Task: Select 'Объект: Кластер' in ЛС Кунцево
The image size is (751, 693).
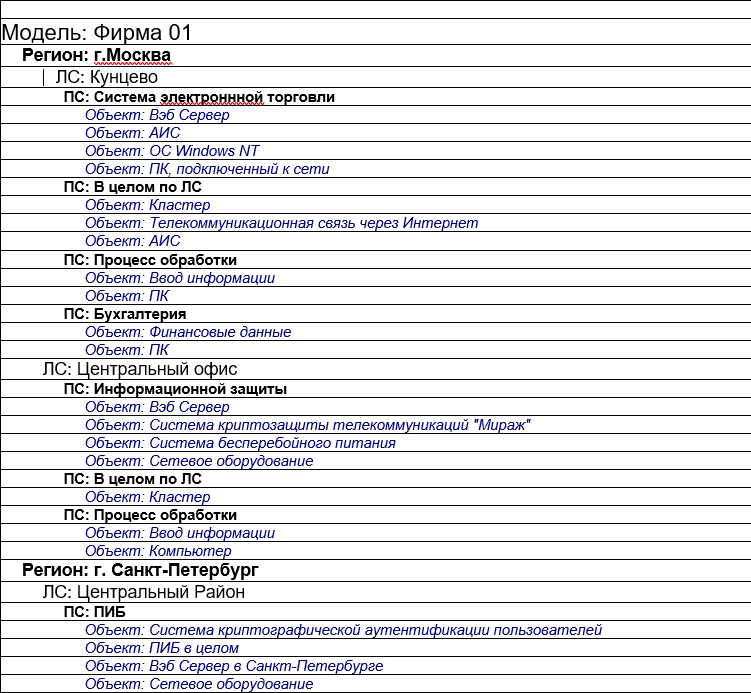Action: 148,205
